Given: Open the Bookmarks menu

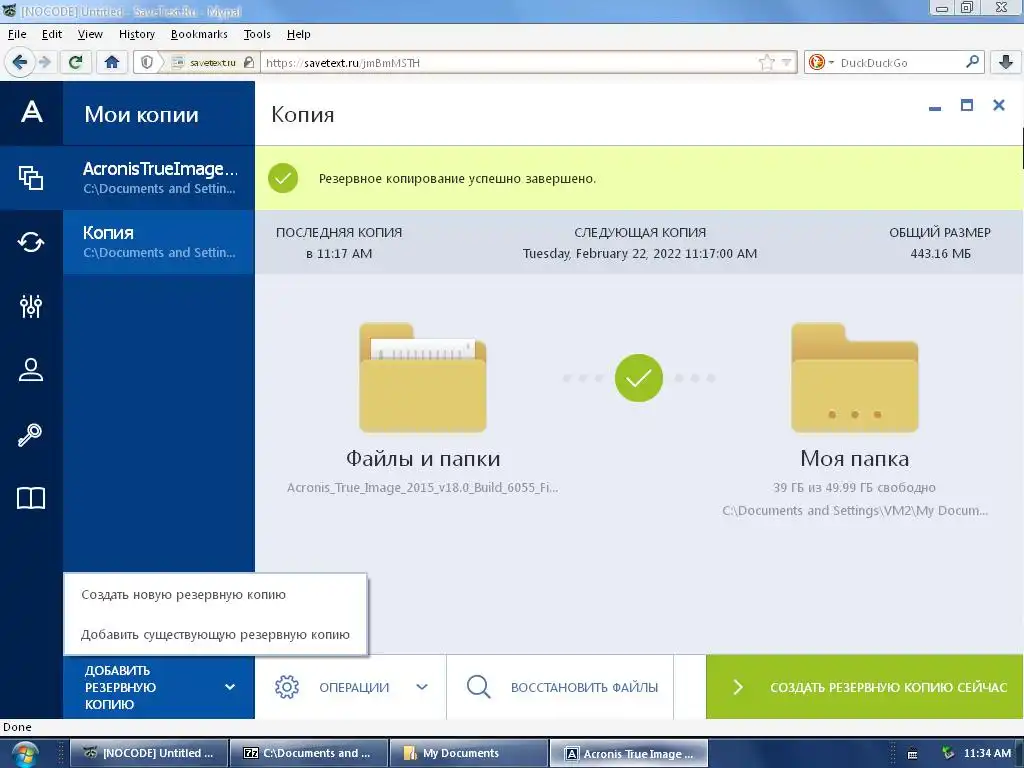Looking at the screenshot, I should click(x=199, y=34).
